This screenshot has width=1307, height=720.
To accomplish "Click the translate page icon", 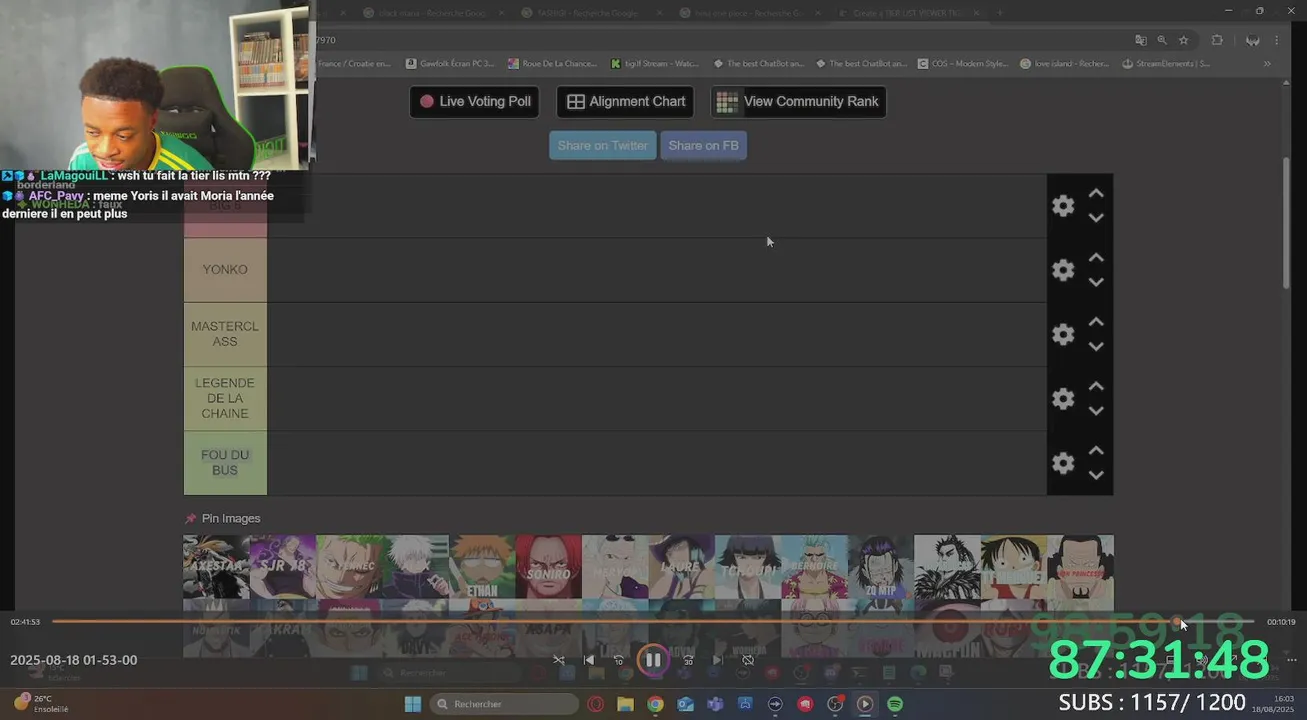I will [x=1140, y=40].
